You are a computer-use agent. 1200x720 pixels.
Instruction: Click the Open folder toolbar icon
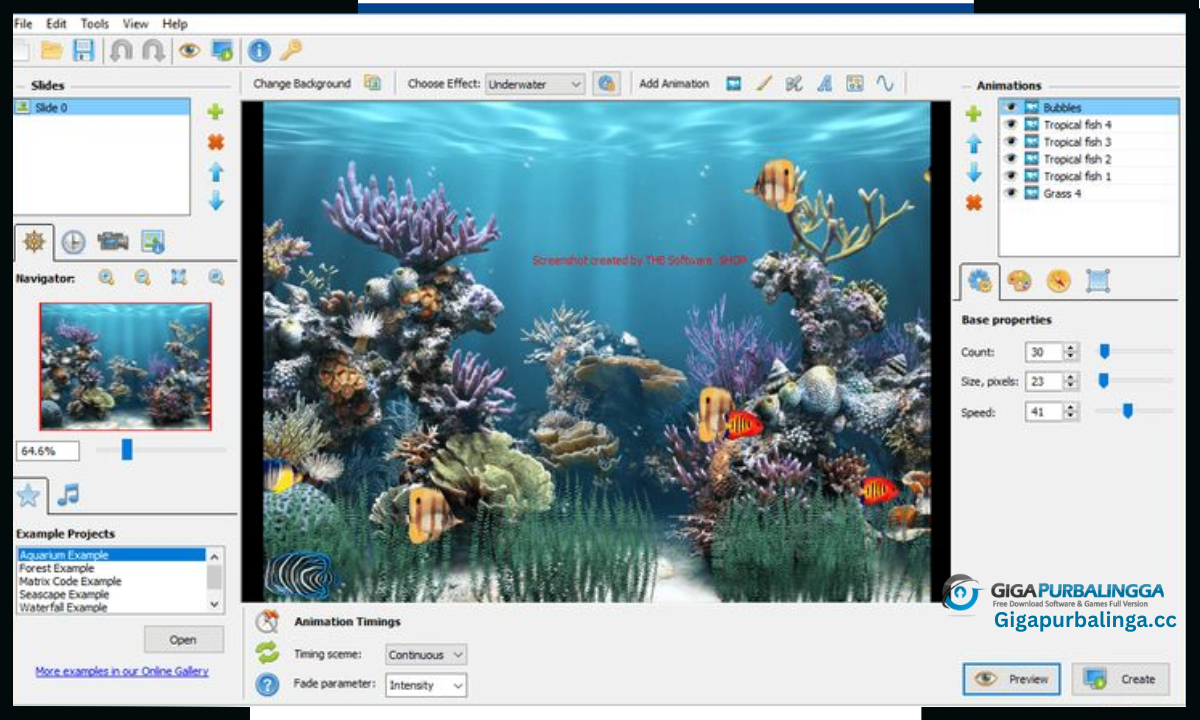[51, 50]
